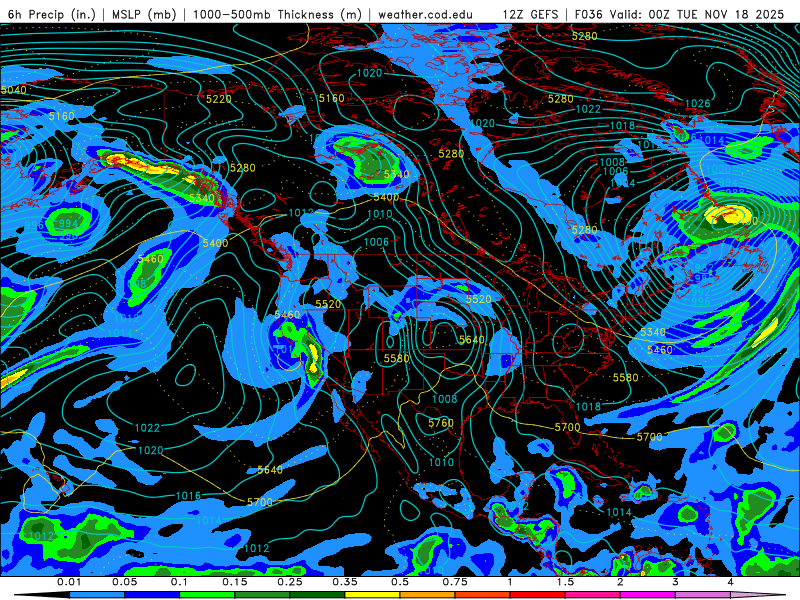
Task: Pick the red 1–1.5 legend swatch
Action: click(538, 595)
